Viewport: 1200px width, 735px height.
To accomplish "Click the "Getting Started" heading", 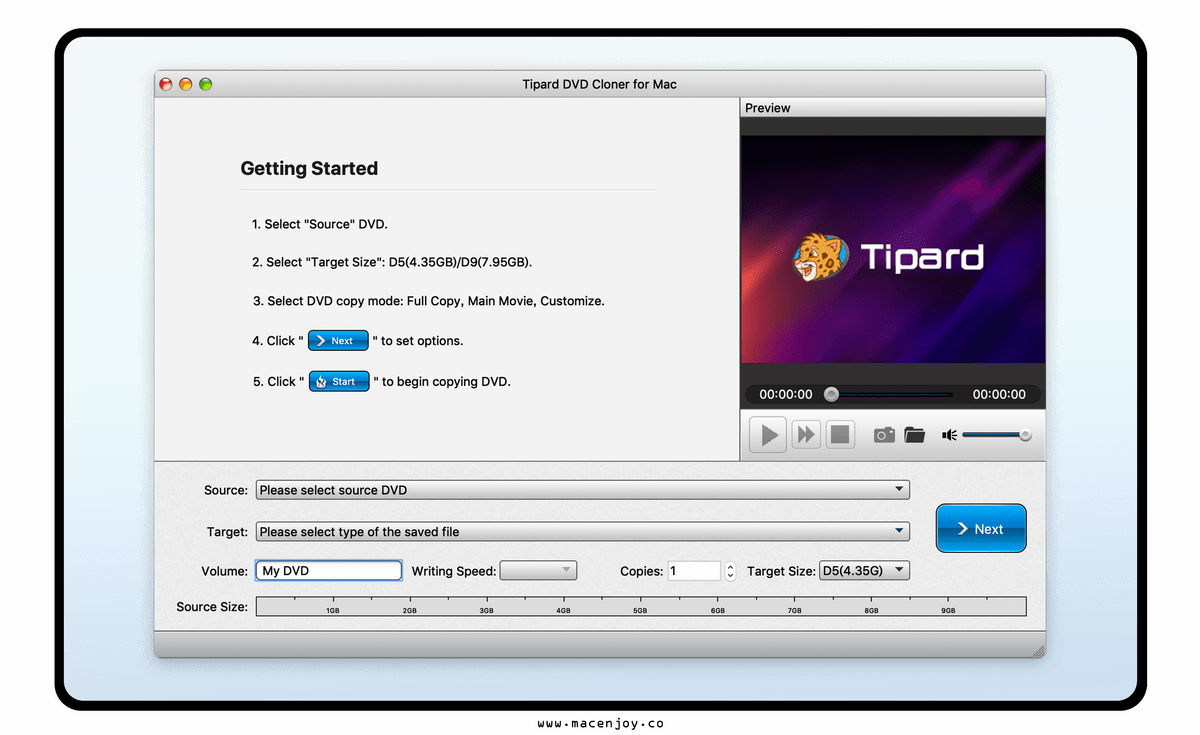I will (309, 168).
